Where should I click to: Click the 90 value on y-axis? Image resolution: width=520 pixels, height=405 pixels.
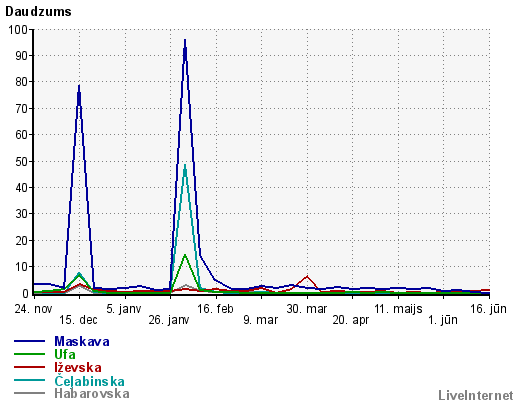click(21, 56)
